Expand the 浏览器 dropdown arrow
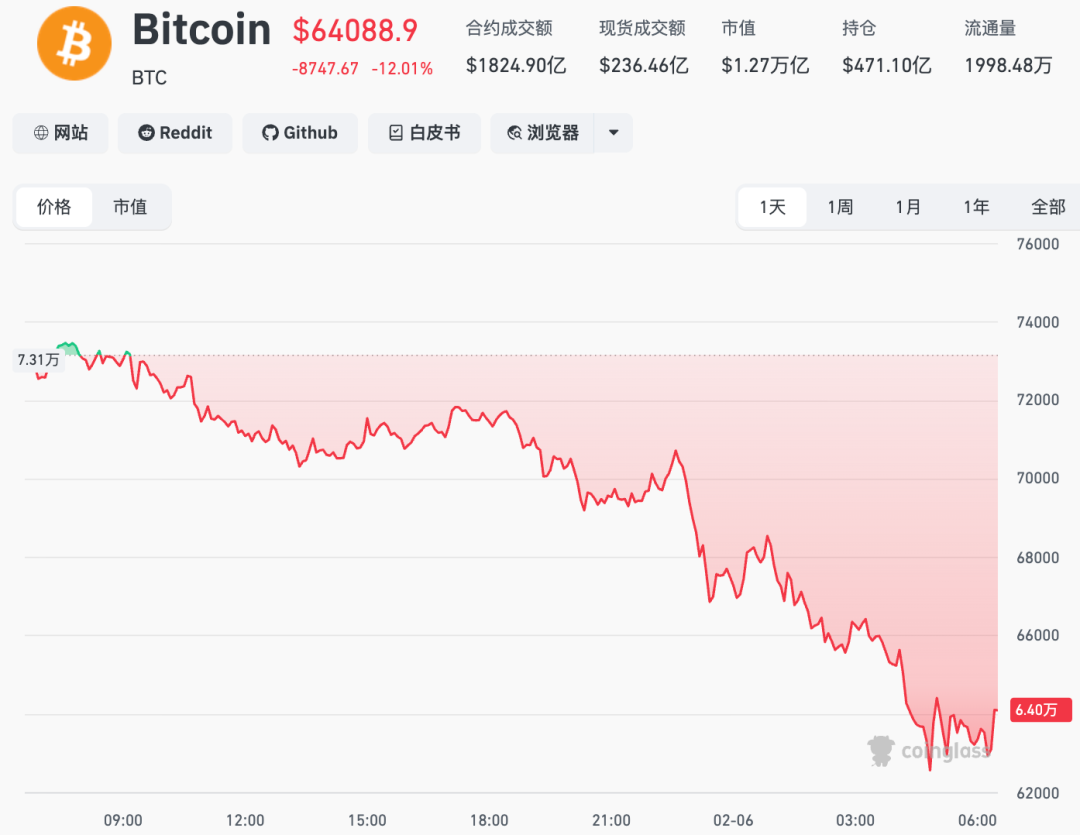 [614, 133]
